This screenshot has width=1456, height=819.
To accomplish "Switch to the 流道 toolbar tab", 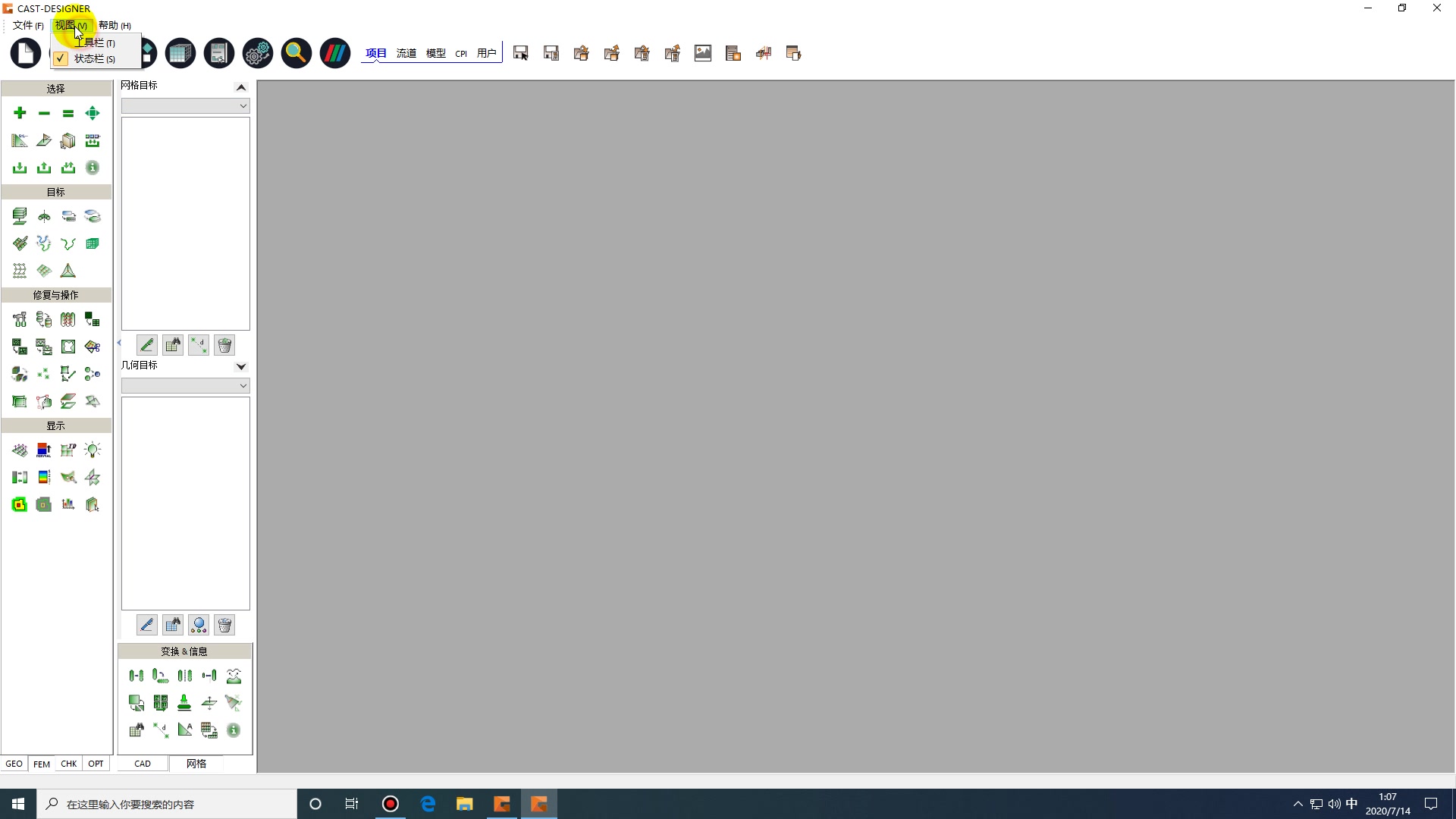I will pos(406,53).
